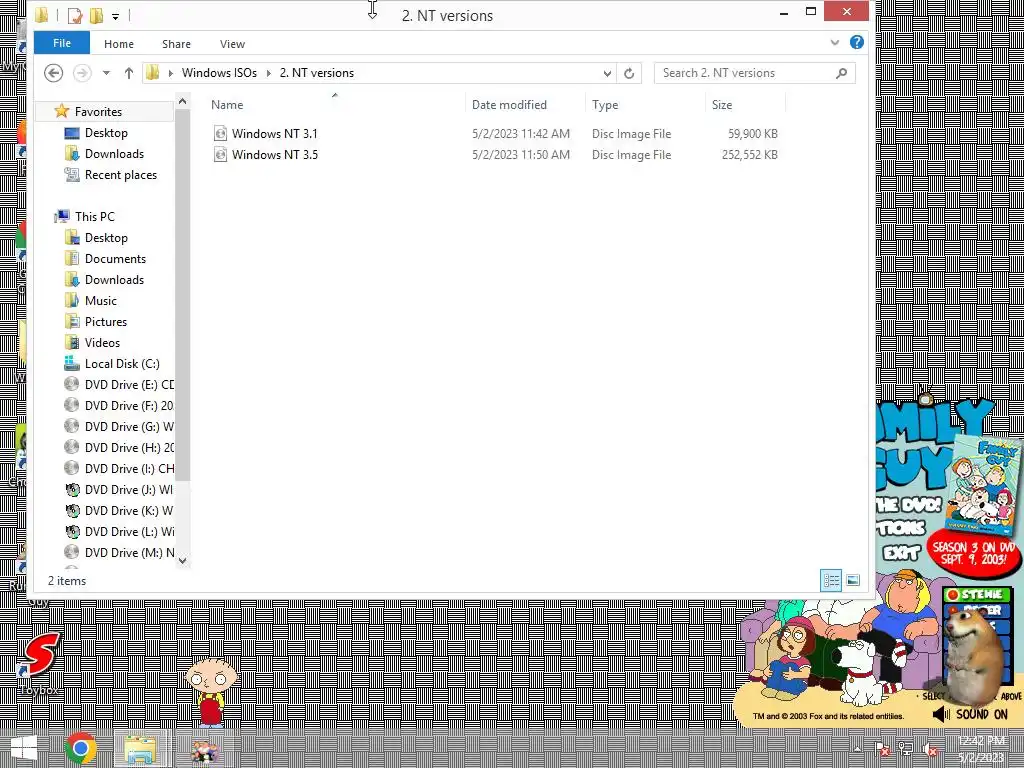This screenshot has height=768, width=1024.
Task: Select This PC in the navigation pane
Action: click(94, 216)
